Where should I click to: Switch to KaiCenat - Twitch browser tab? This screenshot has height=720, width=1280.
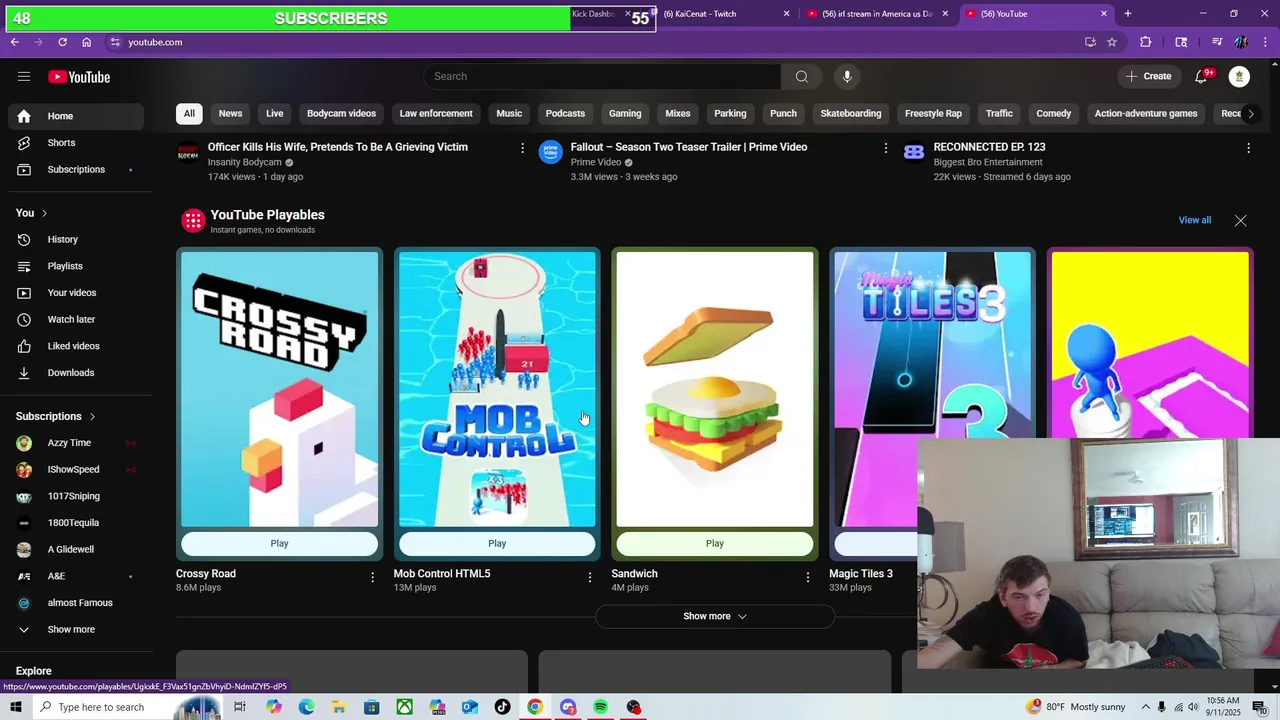click(x=720, y=14)
